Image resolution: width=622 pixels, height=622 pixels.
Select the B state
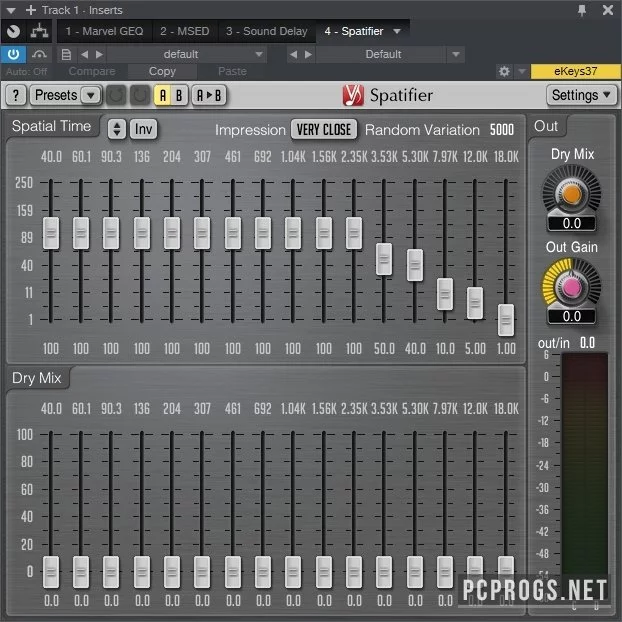pyautogui.click(x=179, y=96)
